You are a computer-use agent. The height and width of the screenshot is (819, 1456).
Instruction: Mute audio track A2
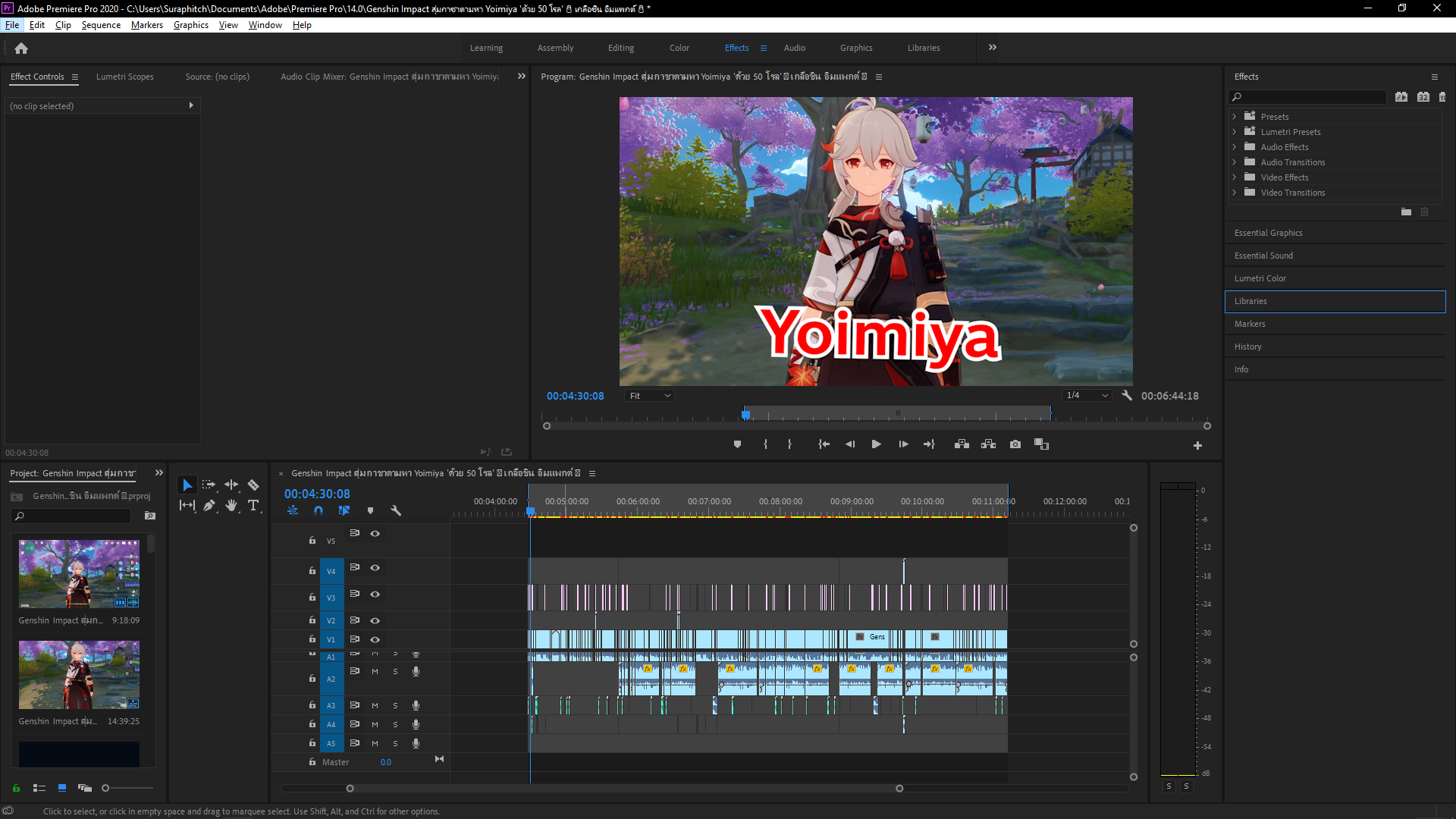click(375, 672)
